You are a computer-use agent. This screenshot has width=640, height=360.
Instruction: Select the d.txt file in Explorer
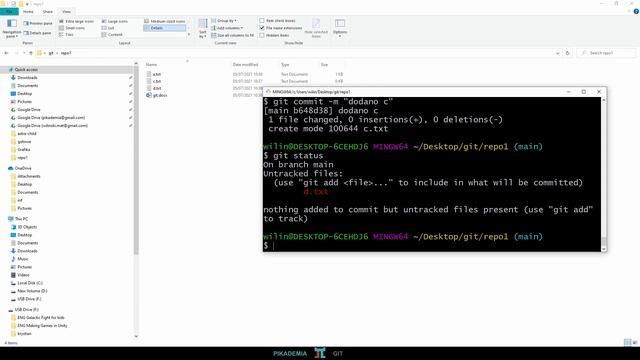(153, 88)
